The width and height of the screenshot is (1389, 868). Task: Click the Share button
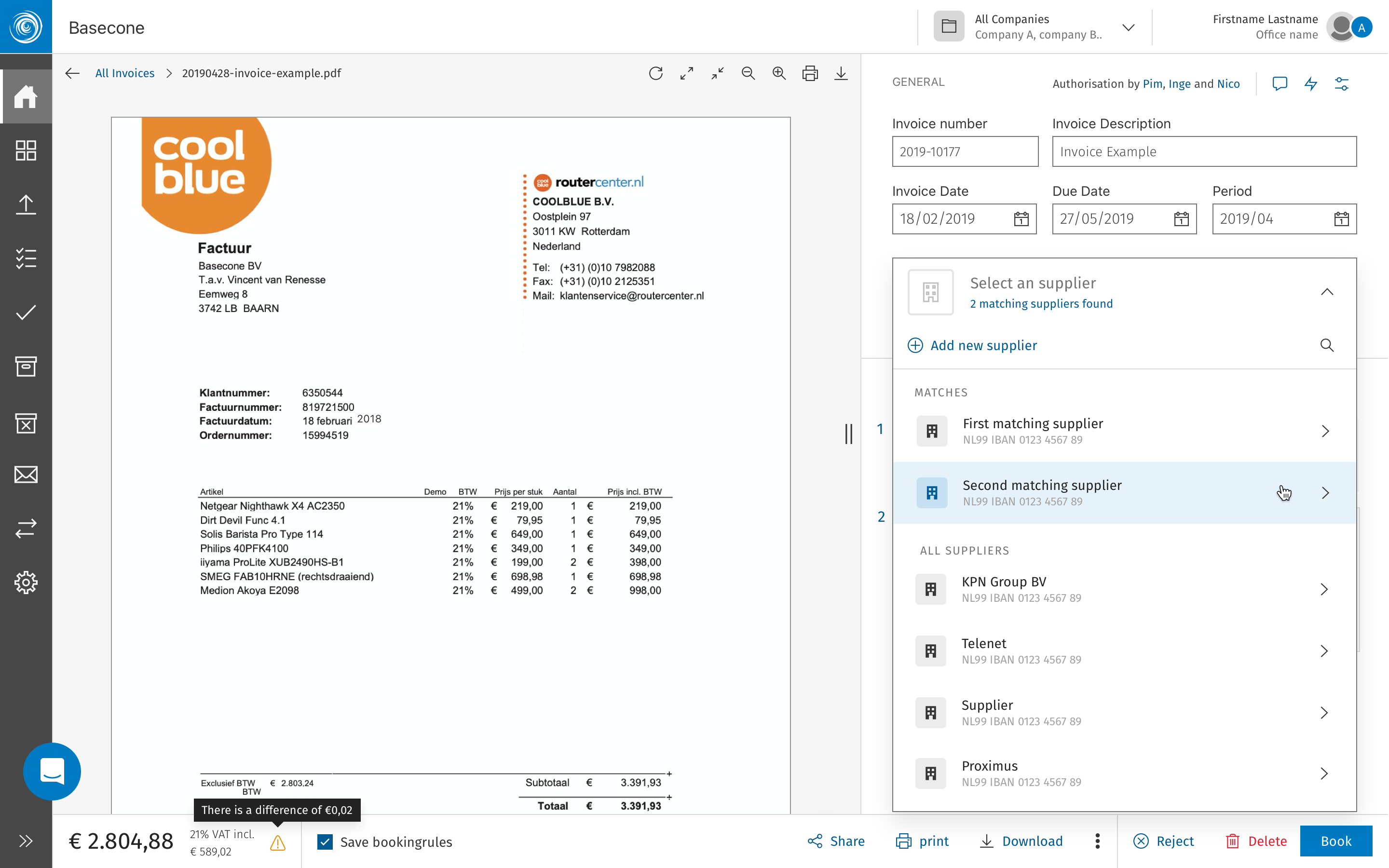(x=836, y=841)
